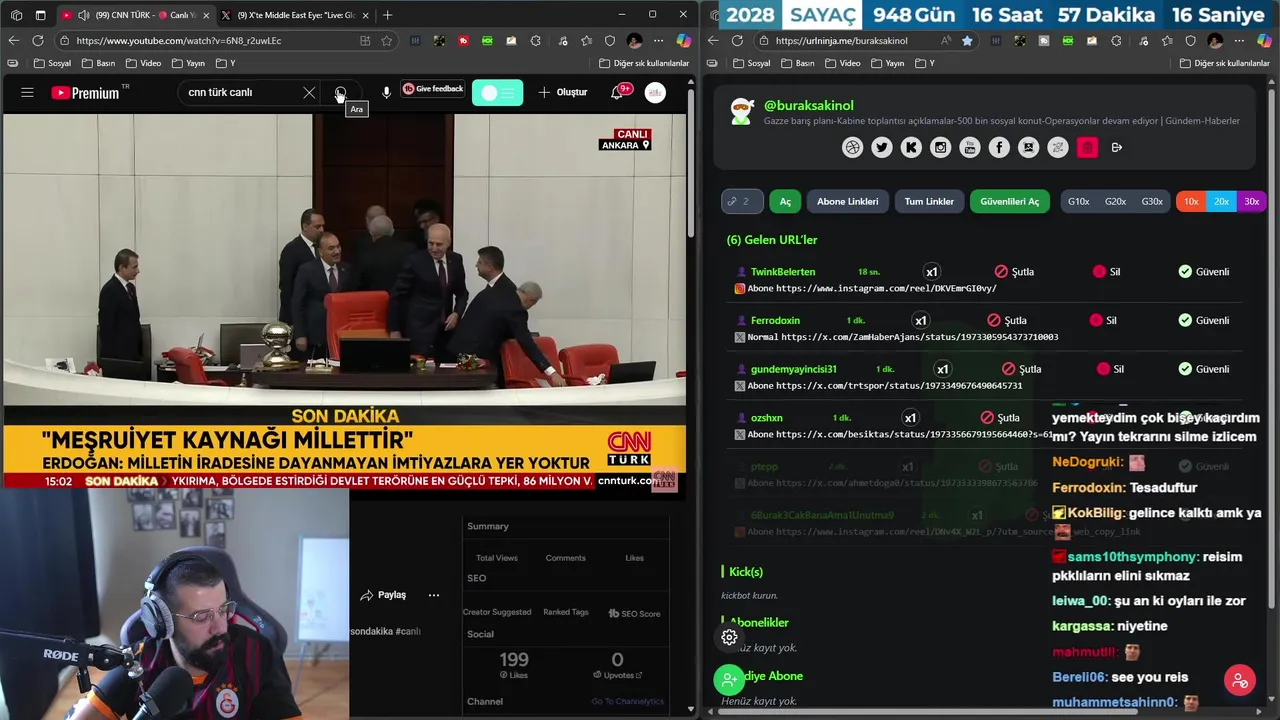Open Yayın bookmarks folder in left browser
Viewport: 1280px width, 720px height.
(x=188, y=63)
